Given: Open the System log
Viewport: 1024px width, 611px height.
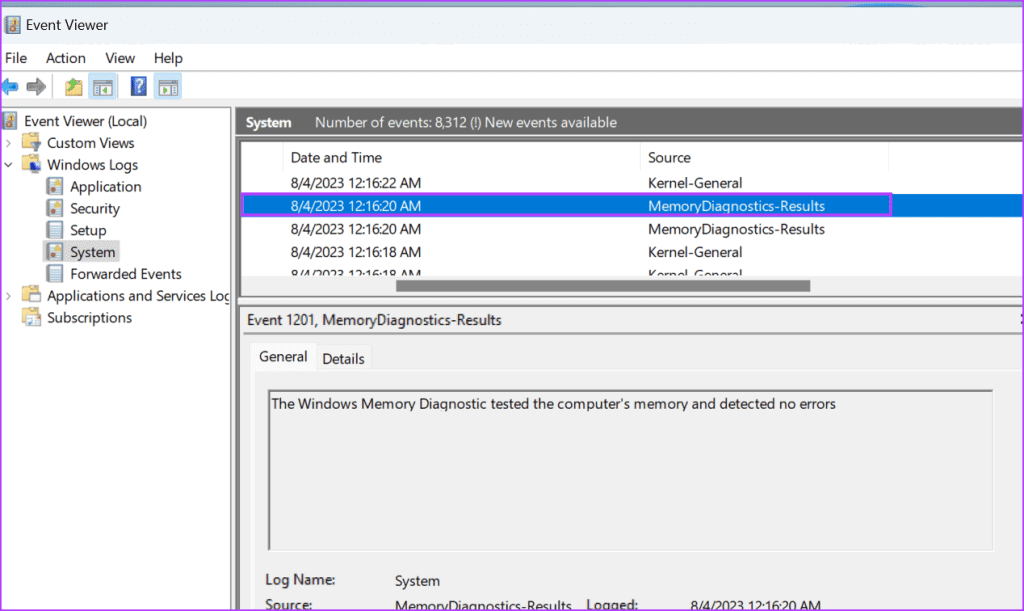Looking at the screenshot, I should click(93, 252).
